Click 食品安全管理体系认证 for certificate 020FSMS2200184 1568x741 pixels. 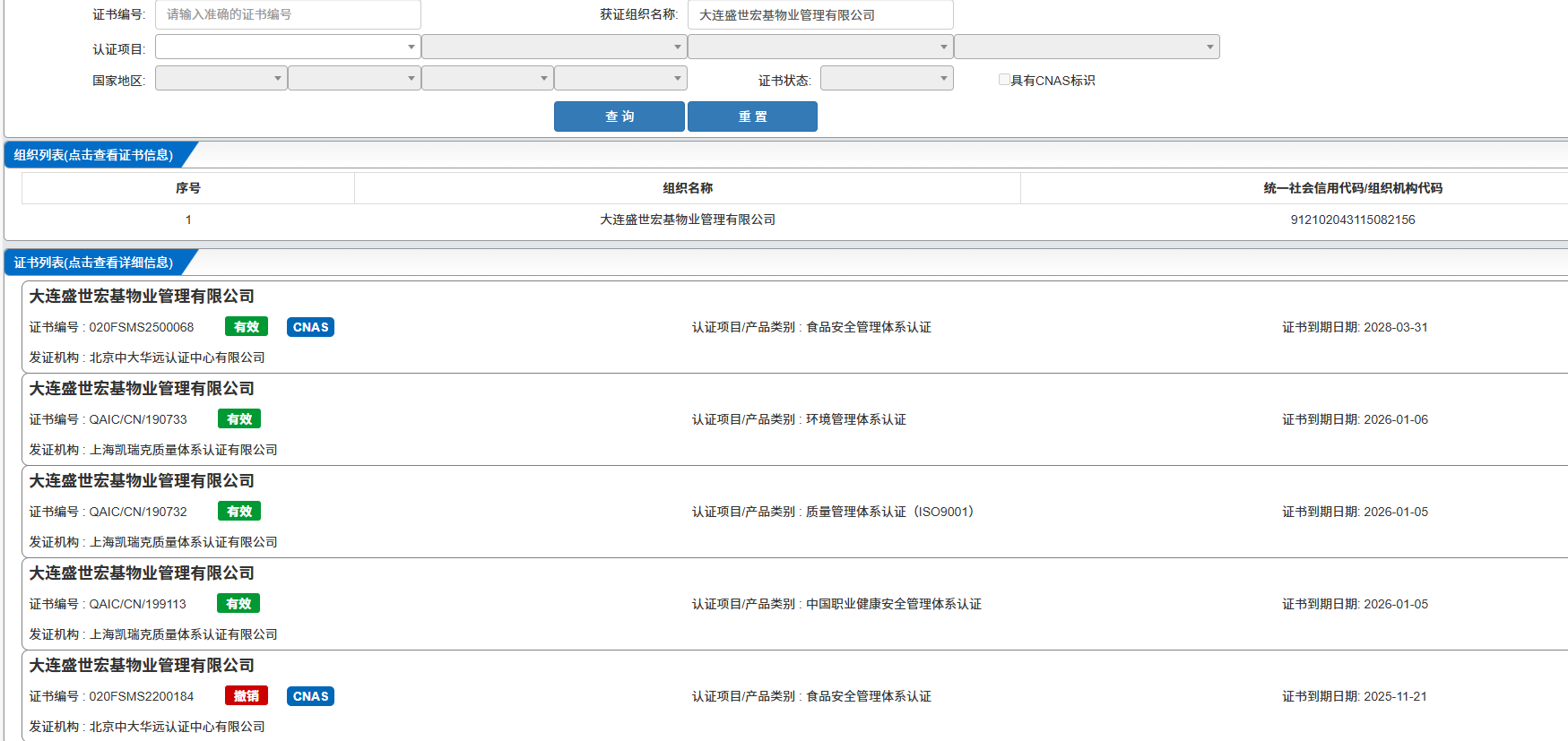point(869,696)
